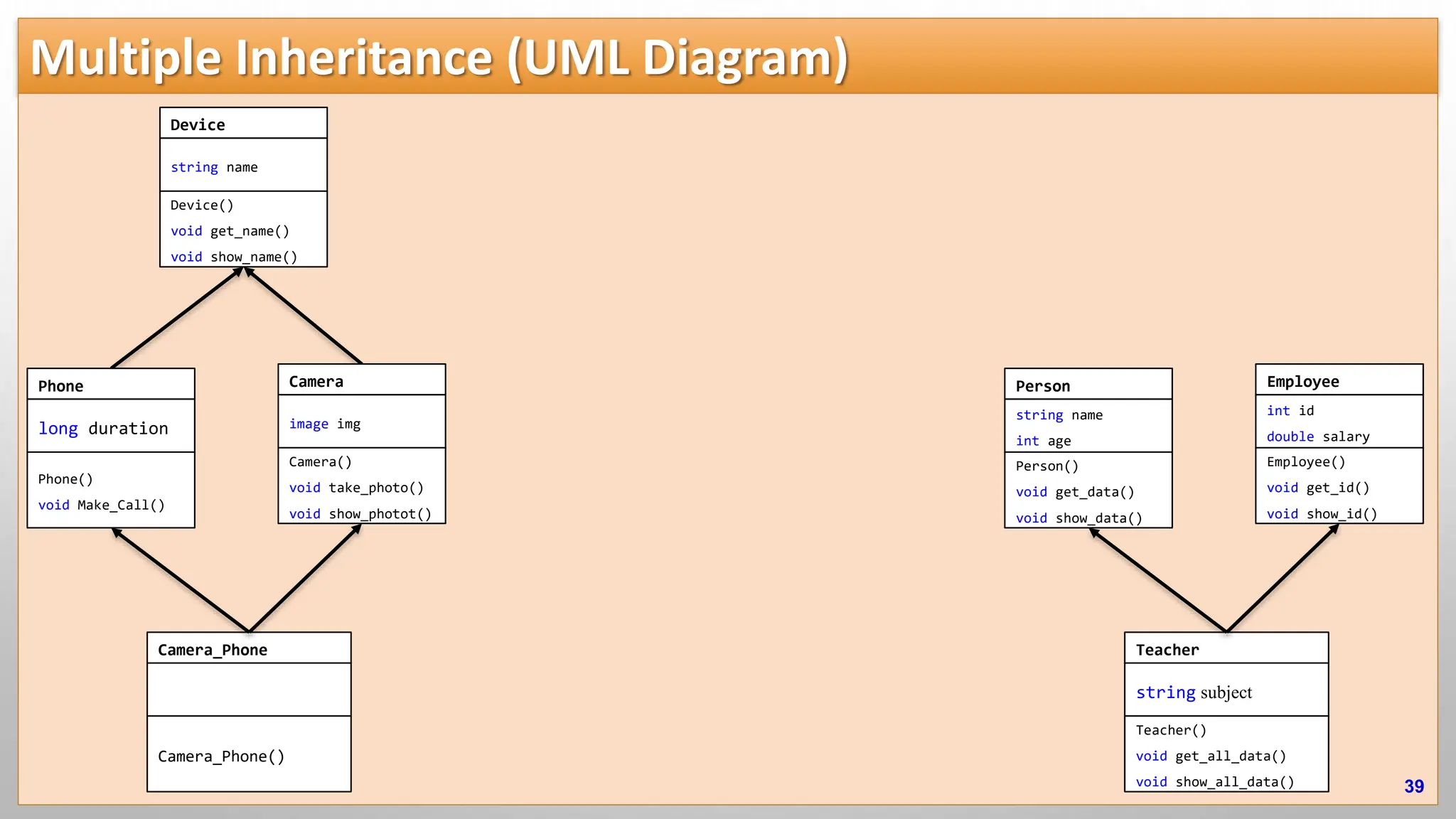The image size is (1456, 819).
Task: Click arrow from Phone to Device
Action: [177, 318]
